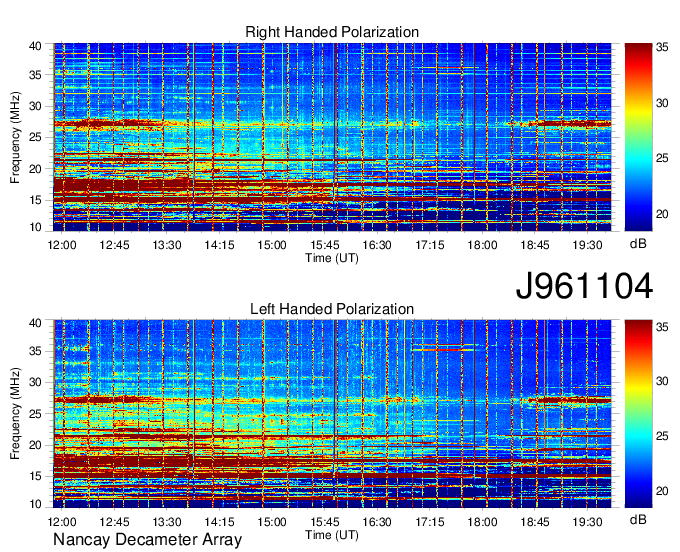Image resolution: width=680 pixels, height=552 pixels.
Task: Click the 40 MHz tick on right-handed plot
Action: 36,46
